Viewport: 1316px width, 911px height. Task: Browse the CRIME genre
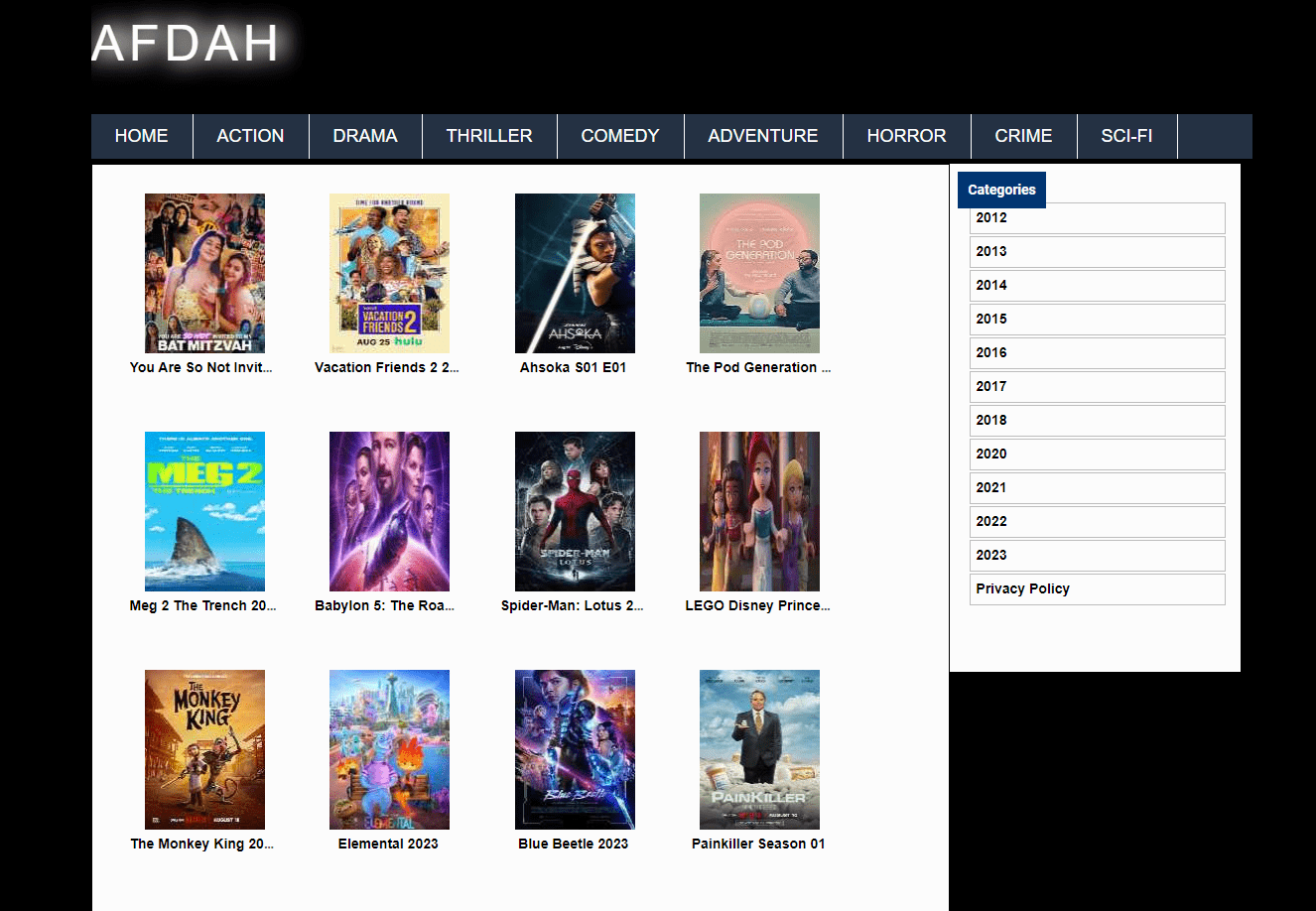pyautogui.click(x=1023, y=136)
